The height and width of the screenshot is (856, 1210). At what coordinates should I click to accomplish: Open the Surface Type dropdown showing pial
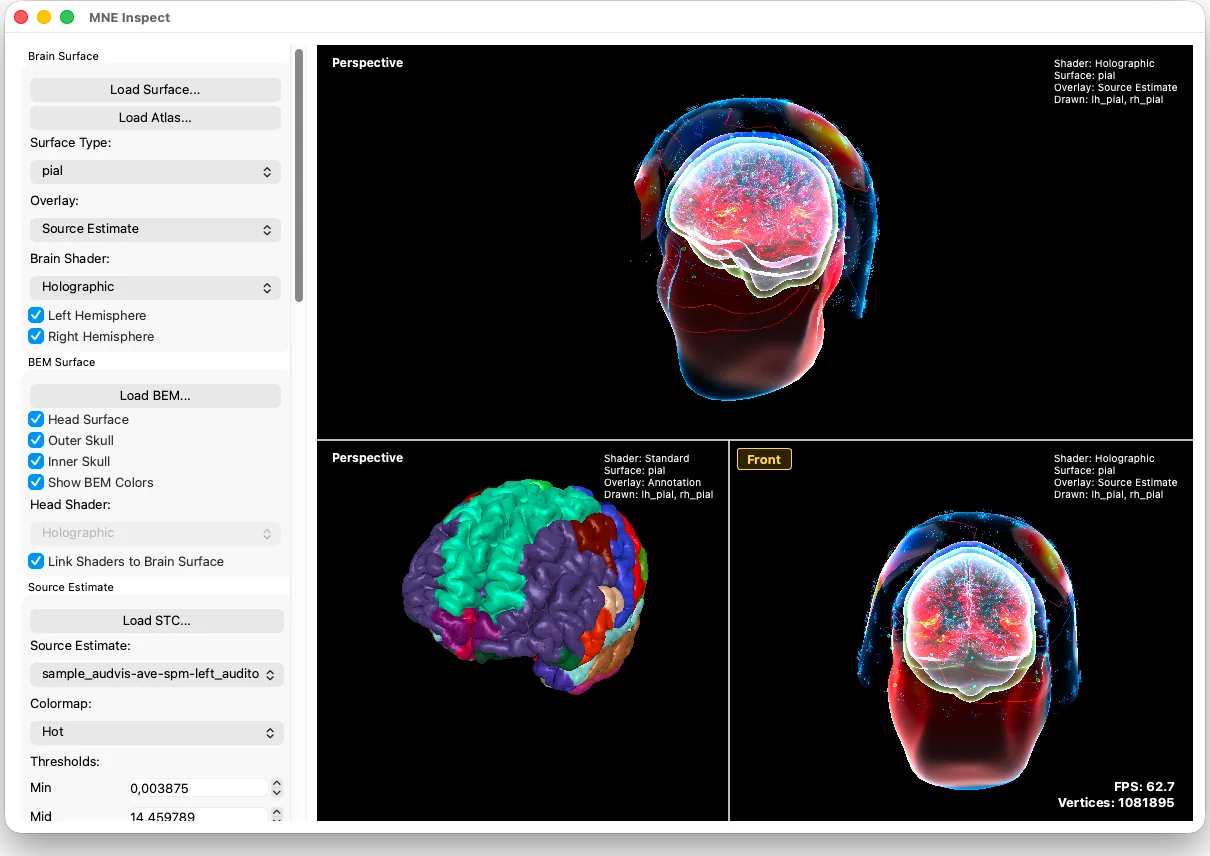(x=155, y=171)
